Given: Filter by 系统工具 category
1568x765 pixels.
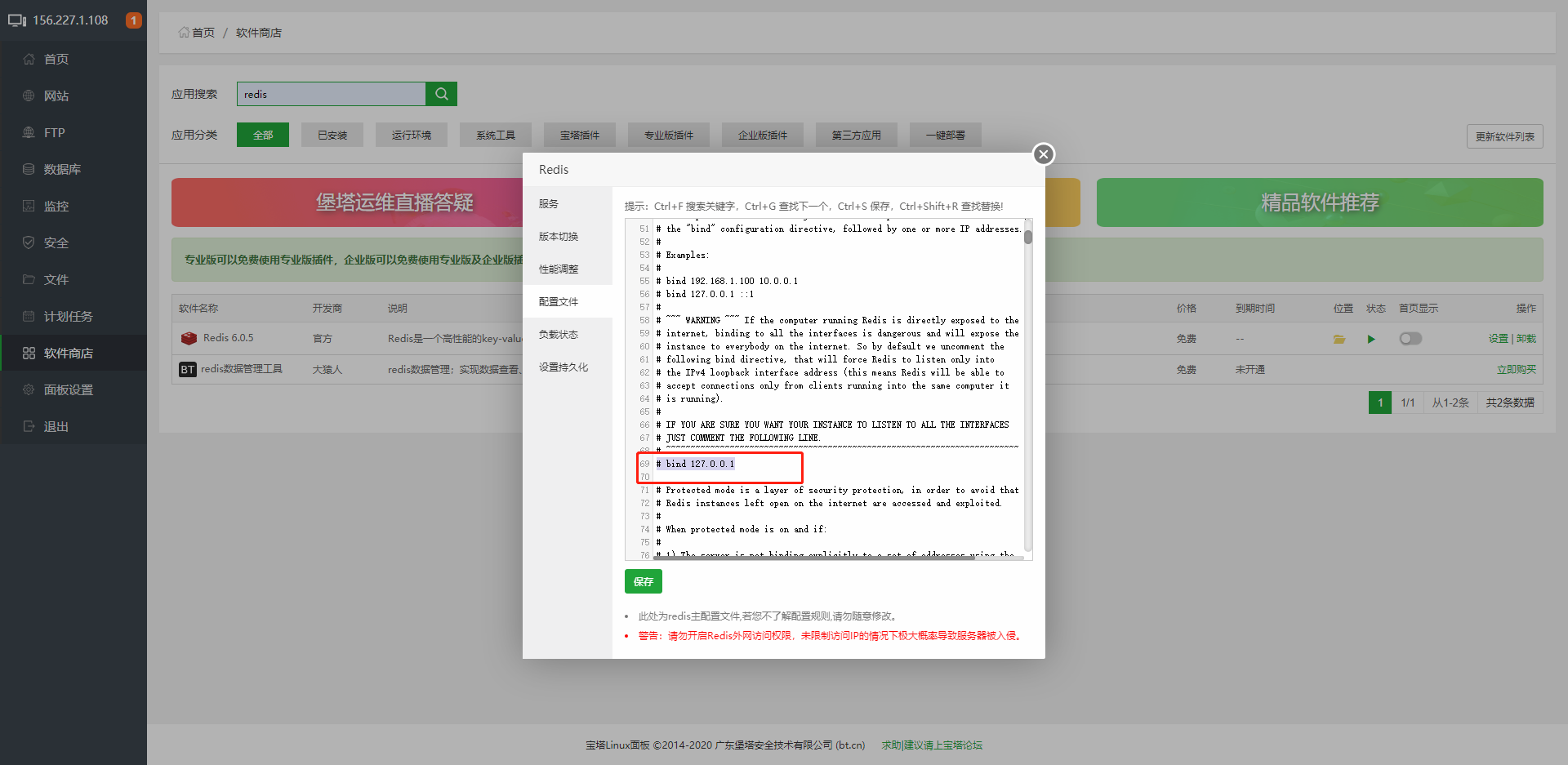Looking at the screenshot, I should click(x=496, y=135).
